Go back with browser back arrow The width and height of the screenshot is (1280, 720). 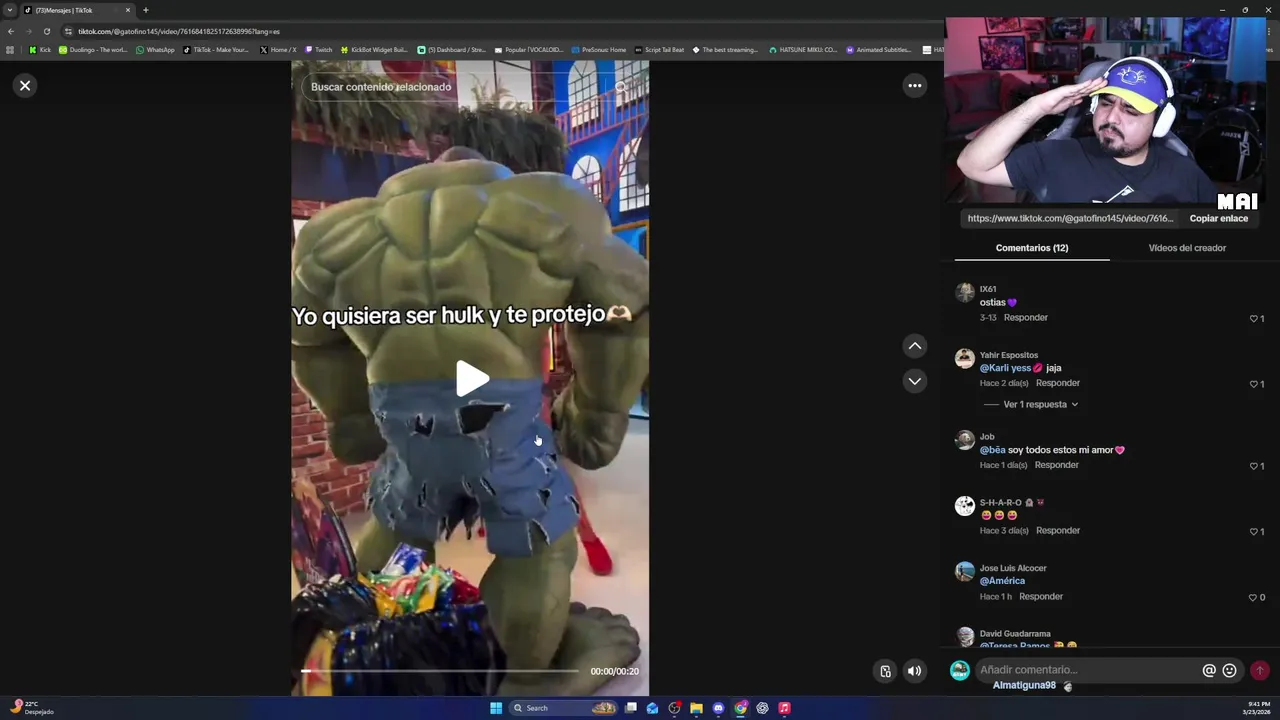point(11,31)
